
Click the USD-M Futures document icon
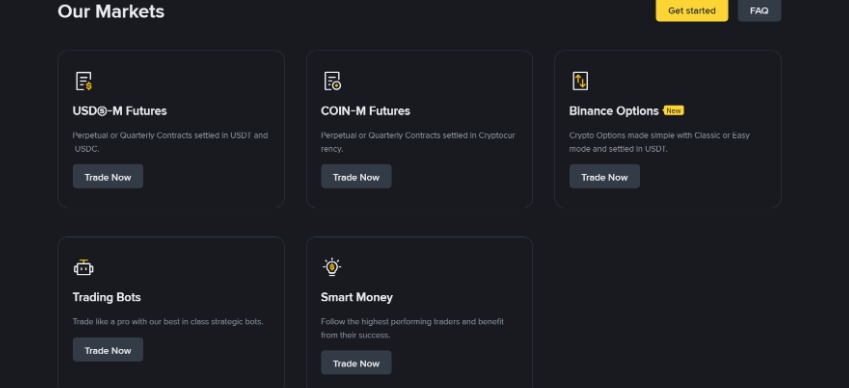tap(83, 81)
